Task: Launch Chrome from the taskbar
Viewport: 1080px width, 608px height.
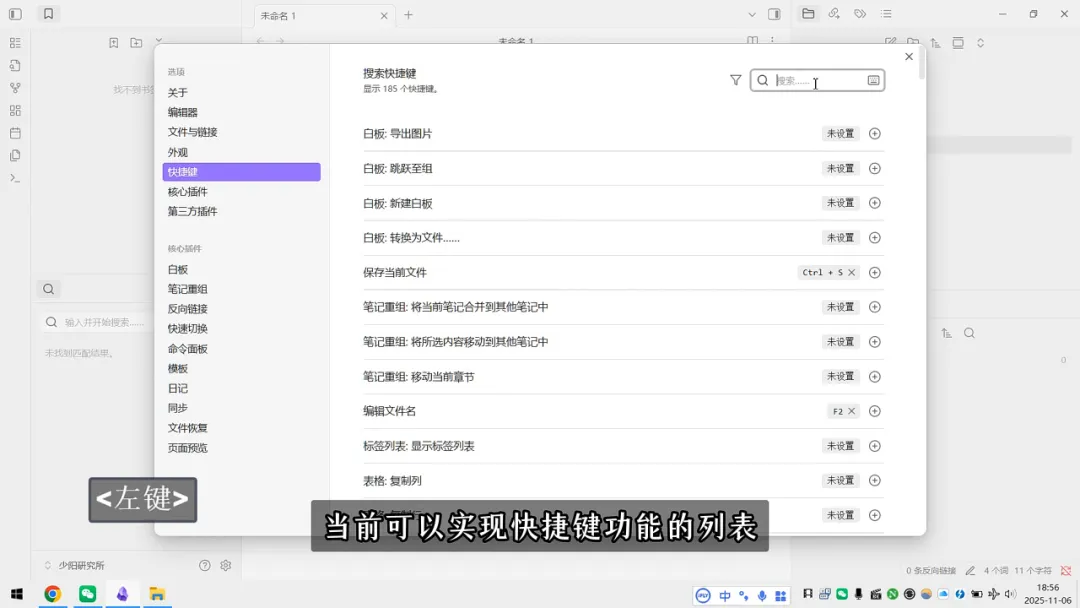Action: [52, 593]
